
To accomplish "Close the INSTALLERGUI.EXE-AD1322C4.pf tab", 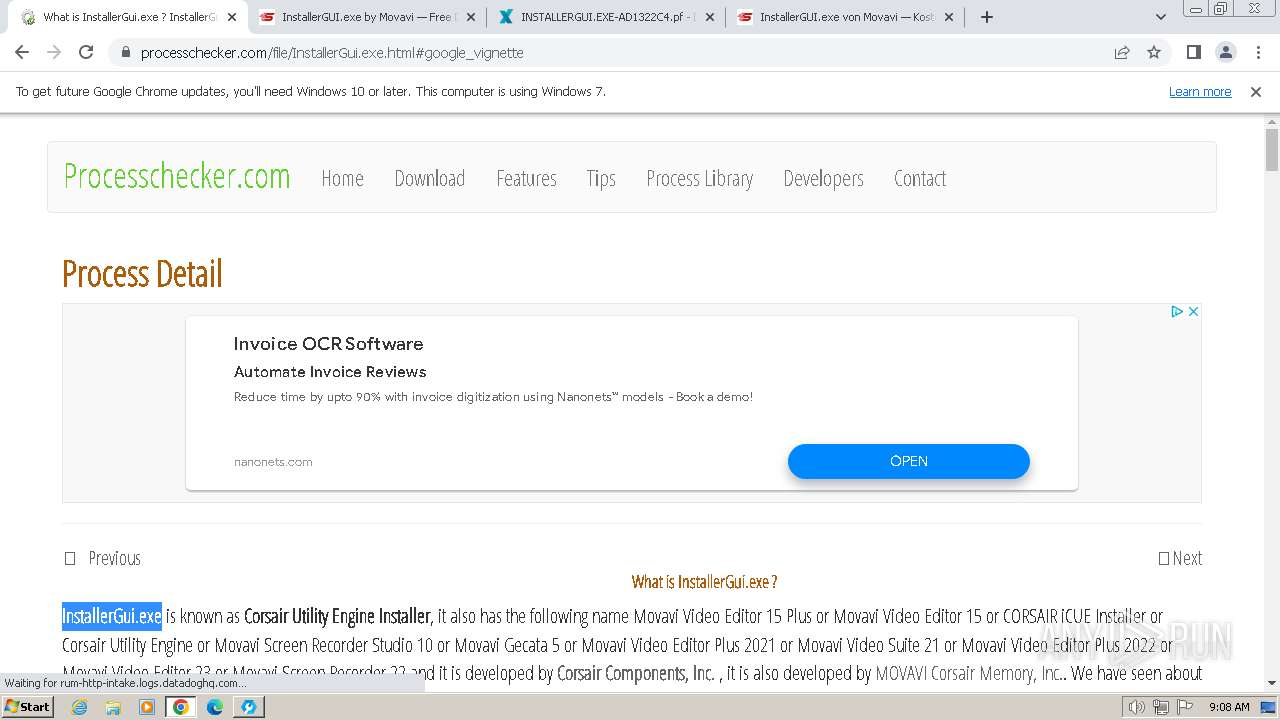I will point(710,17).
